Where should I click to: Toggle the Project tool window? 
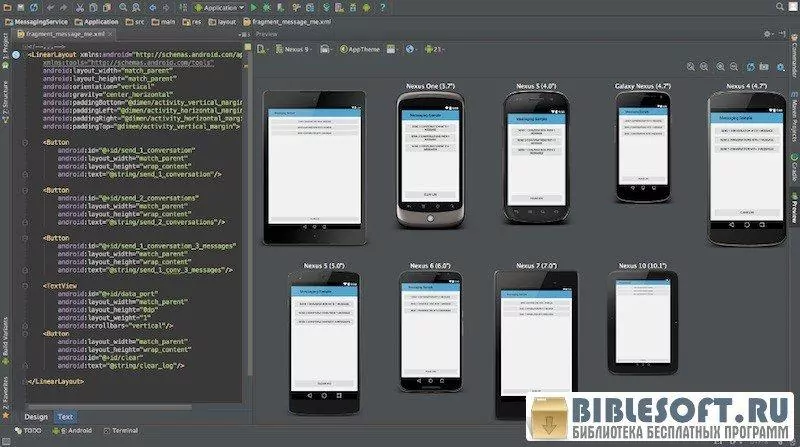coord(5,43)
